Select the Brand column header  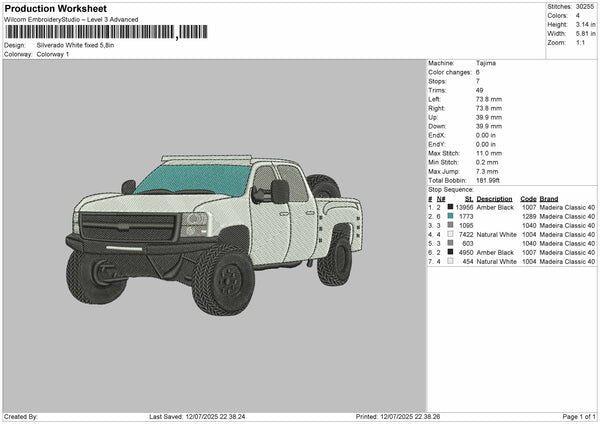[x=552, y=198]
